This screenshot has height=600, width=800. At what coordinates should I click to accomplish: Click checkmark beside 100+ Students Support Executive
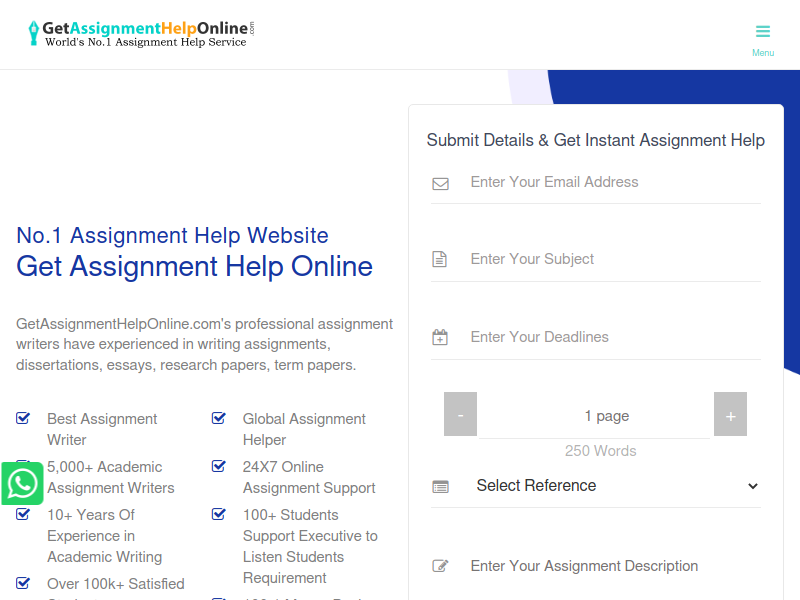pyautogui.click(x=218, y=514)
